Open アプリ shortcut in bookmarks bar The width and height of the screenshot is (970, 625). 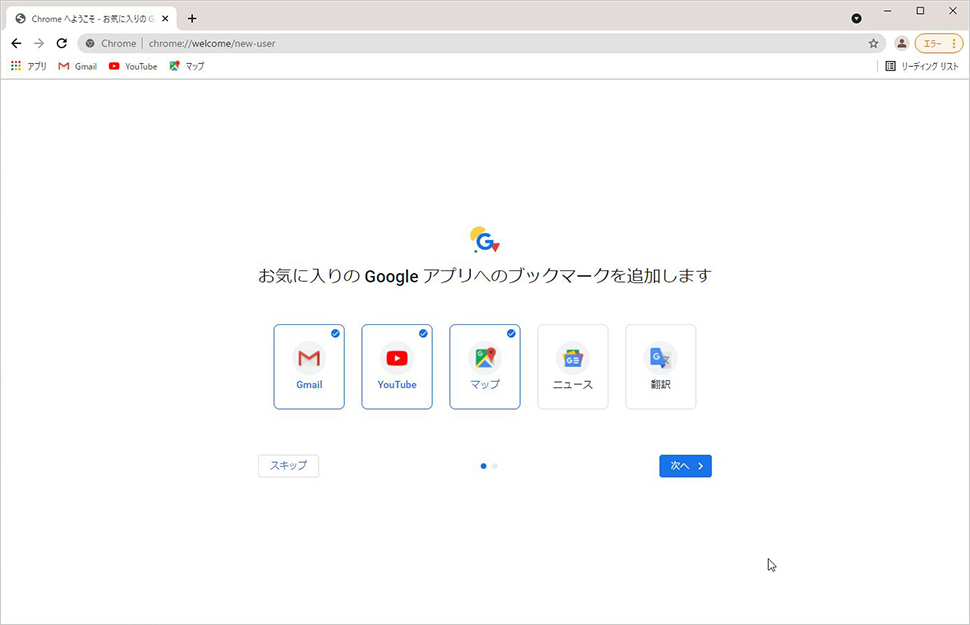[29, 66]
